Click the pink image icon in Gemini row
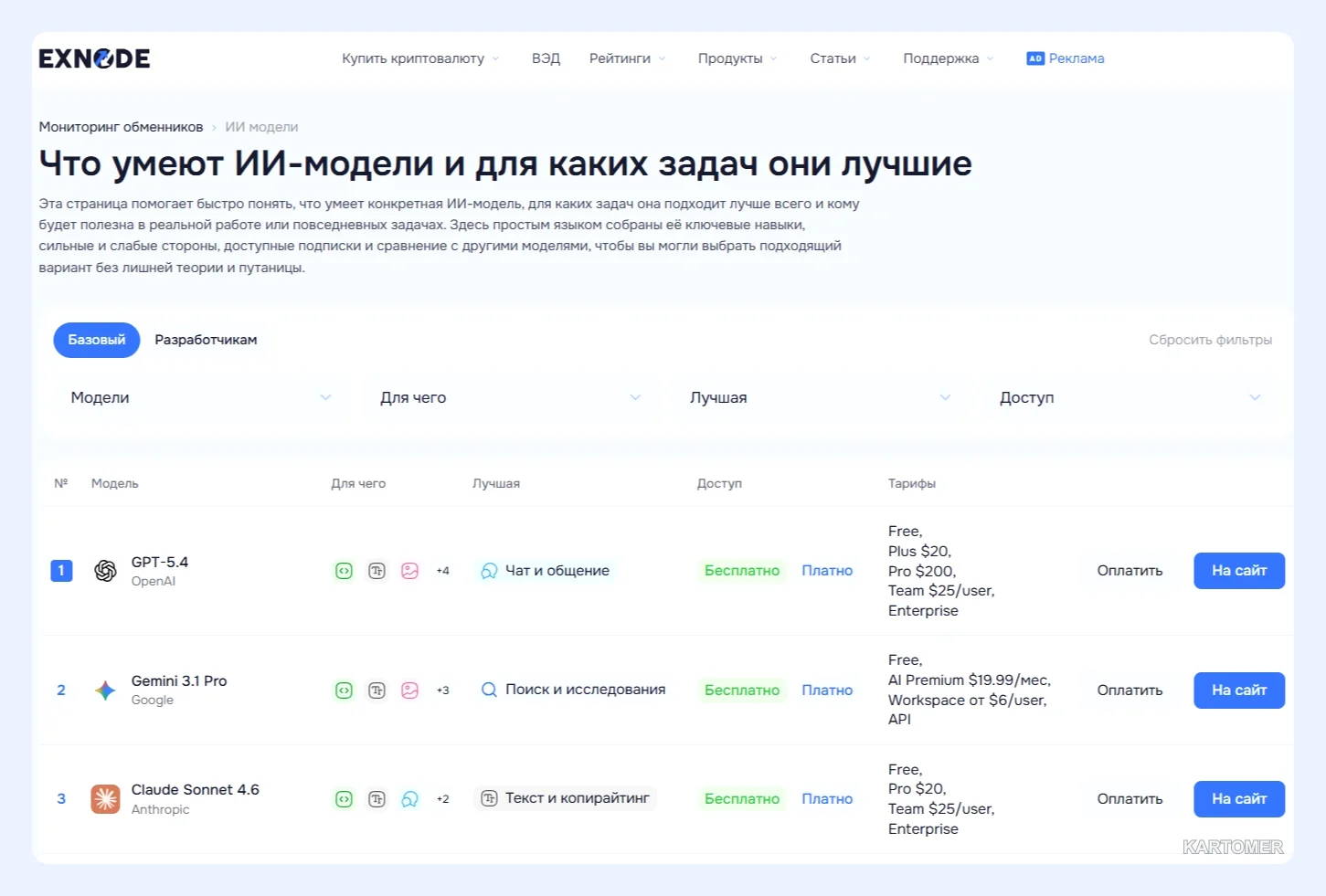This screenshot has height=896, width=1326. [x=409, y=690]
